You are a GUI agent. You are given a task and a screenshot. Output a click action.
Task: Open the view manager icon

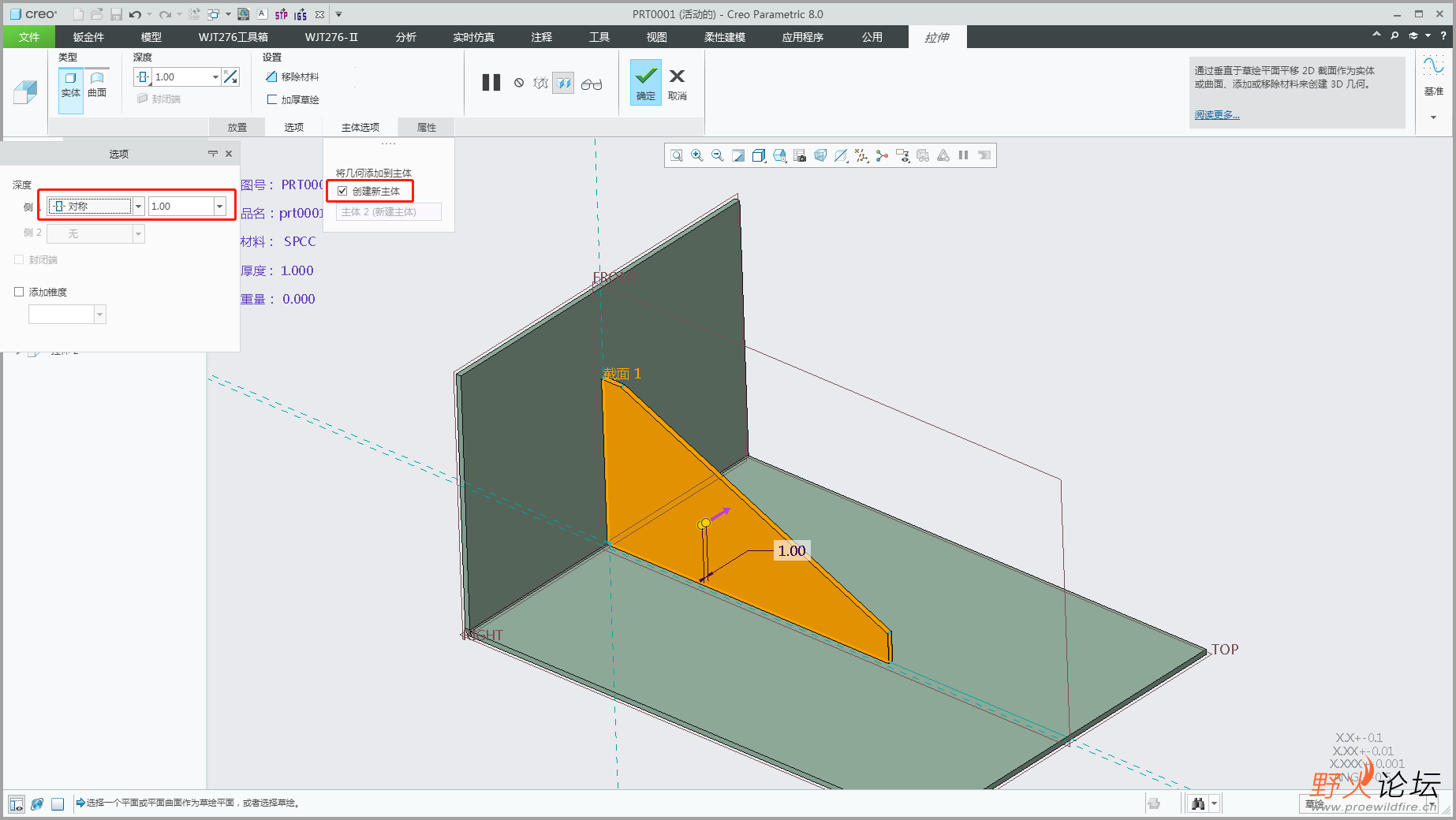800,156
